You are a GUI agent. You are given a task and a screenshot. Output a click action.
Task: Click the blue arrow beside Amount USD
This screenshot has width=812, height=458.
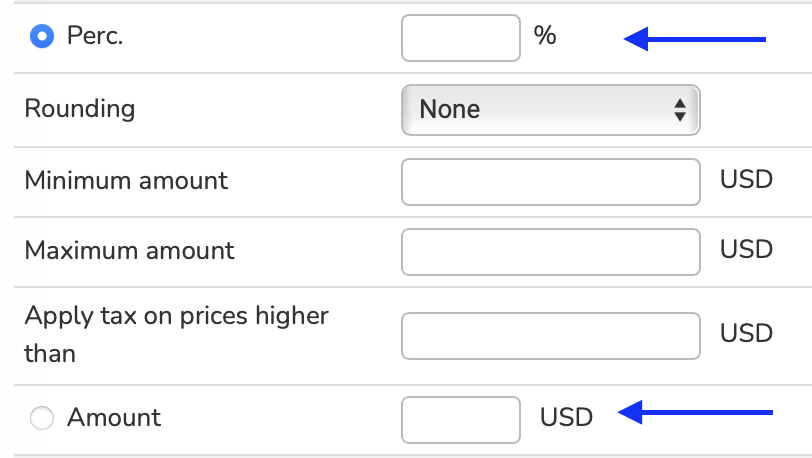(696, 411)
